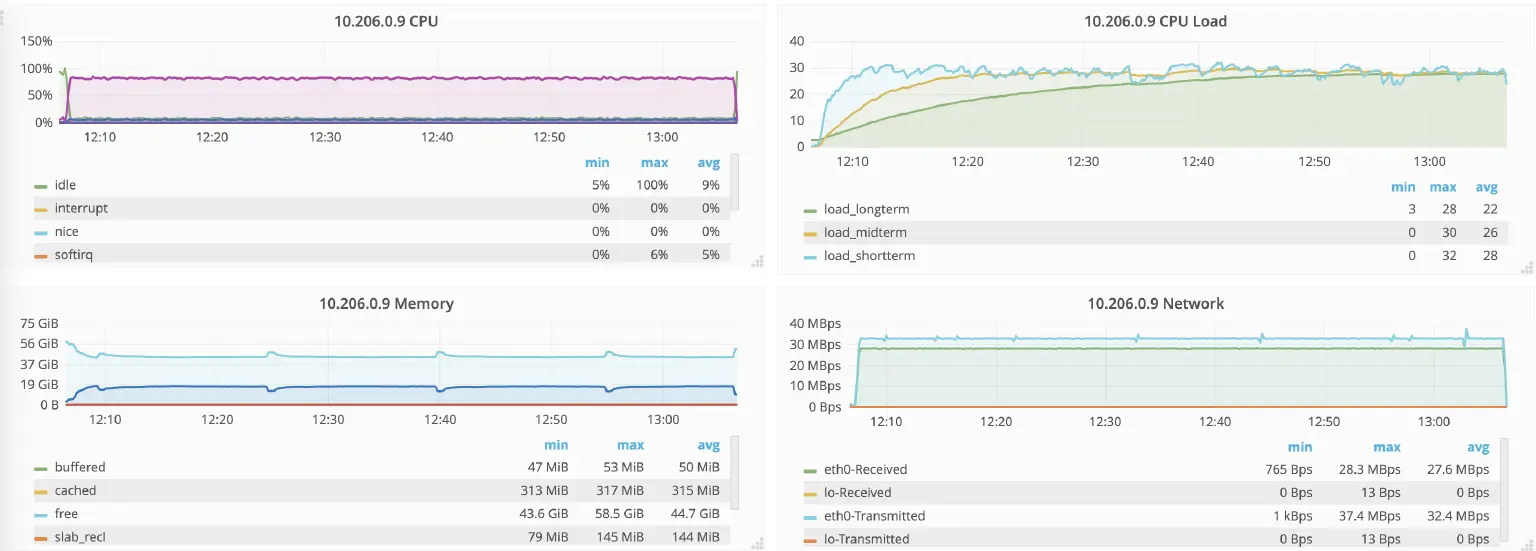The height and width of the screenshot is (551, 1536).
Task: Open the 10.206.0.9 Network panel title menu
Action: tap(1155, 303)
